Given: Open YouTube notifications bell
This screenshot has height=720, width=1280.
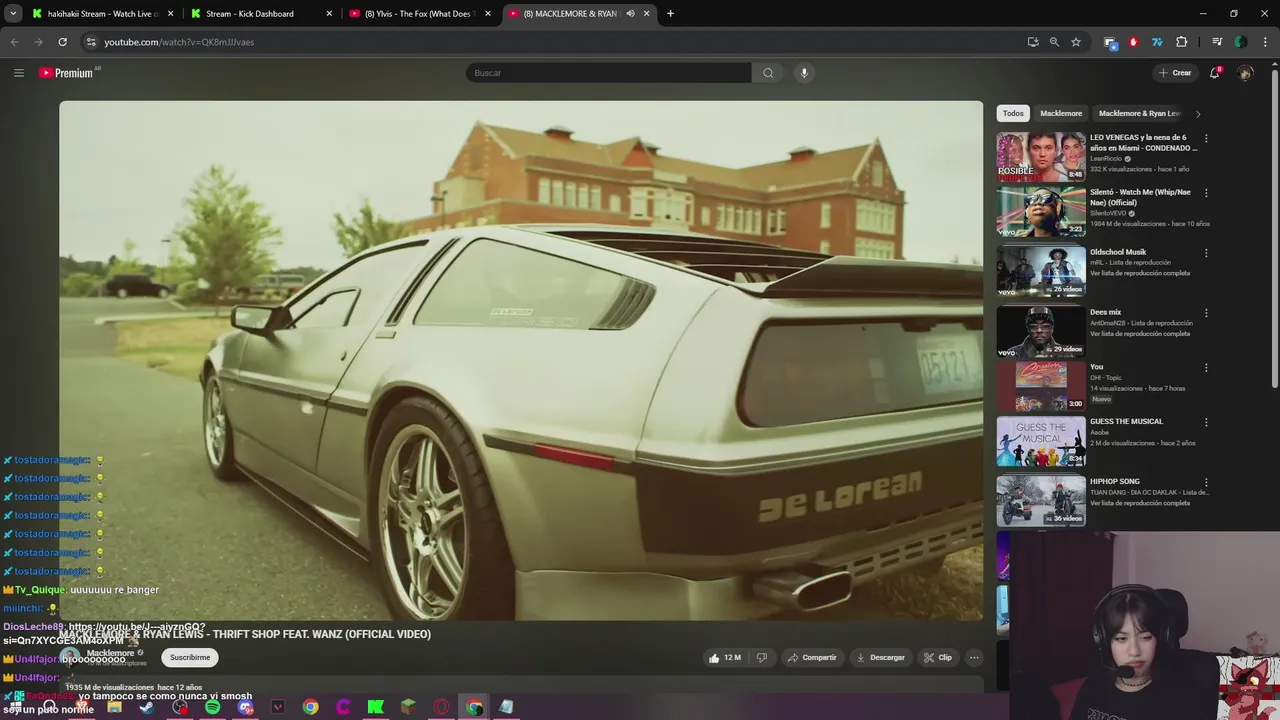Looking at the screenshot, I should coord(1215,73).
